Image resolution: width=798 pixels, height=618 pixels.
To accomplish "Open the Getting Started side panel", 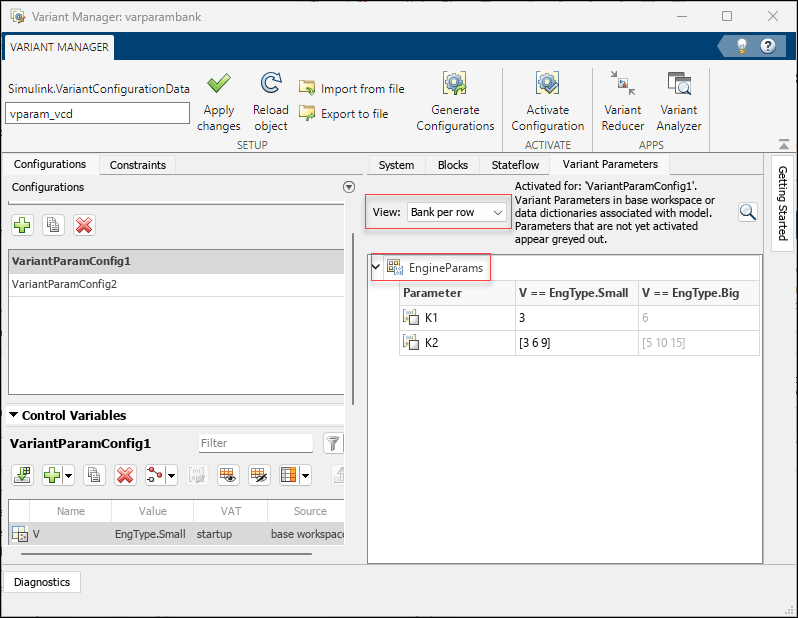I will (x=783, y=203).
